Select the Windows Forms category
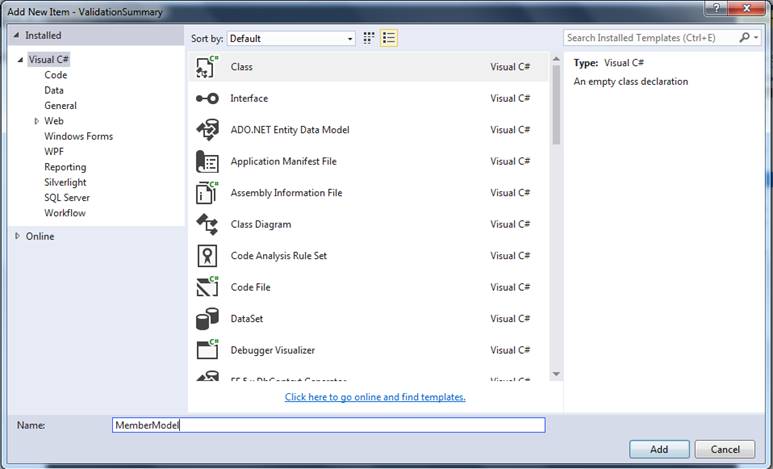This screenshot has width=773, height=469. (x=78, y=136)
